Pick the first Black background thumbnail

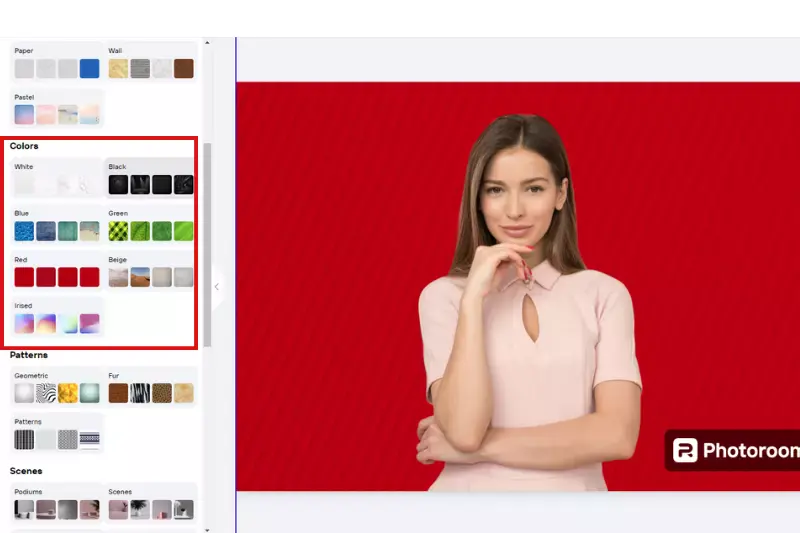point(118,185)
